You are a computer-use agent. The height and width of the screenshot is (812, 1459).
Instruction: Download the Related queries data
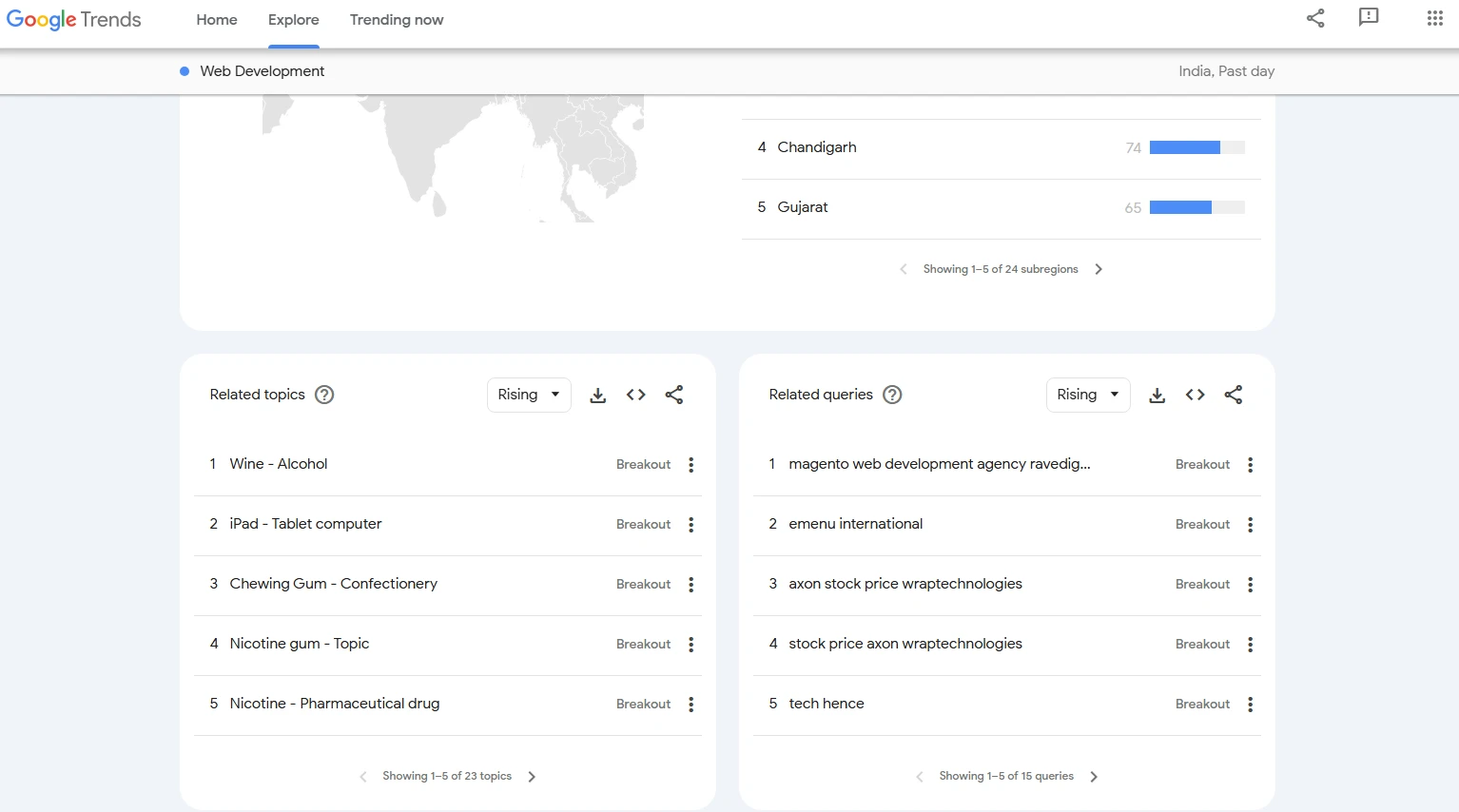coord(1157,396)
